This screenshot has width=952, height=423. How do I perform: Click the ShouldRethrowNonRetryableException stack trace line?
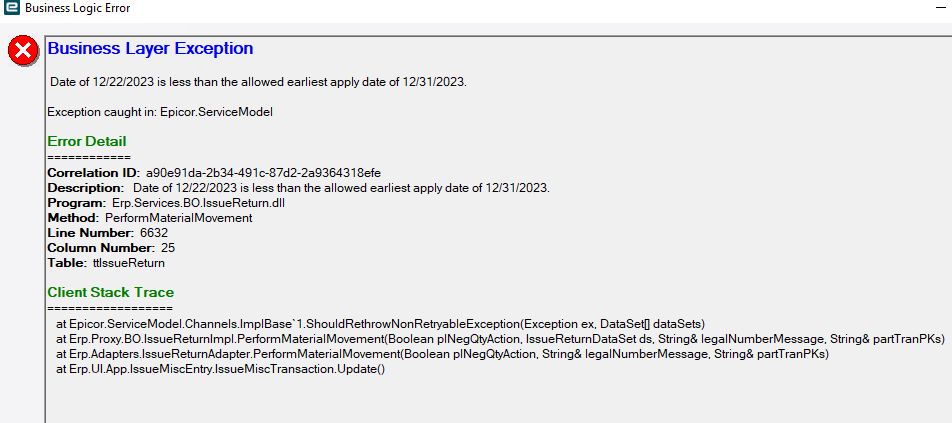click(380, 323)
